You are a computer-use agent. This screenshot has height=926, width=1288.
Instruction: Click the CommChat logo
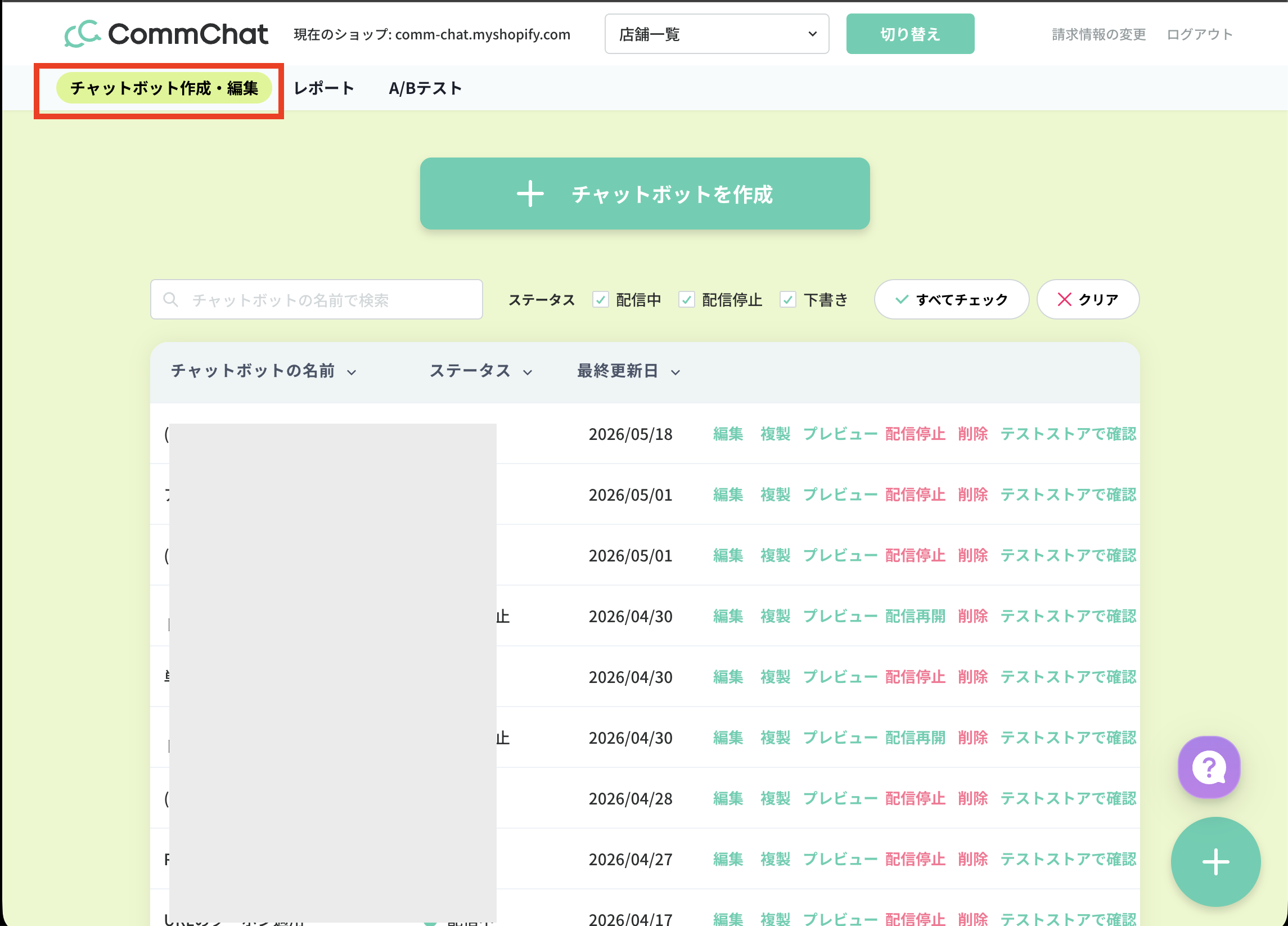tap(166, 34)
